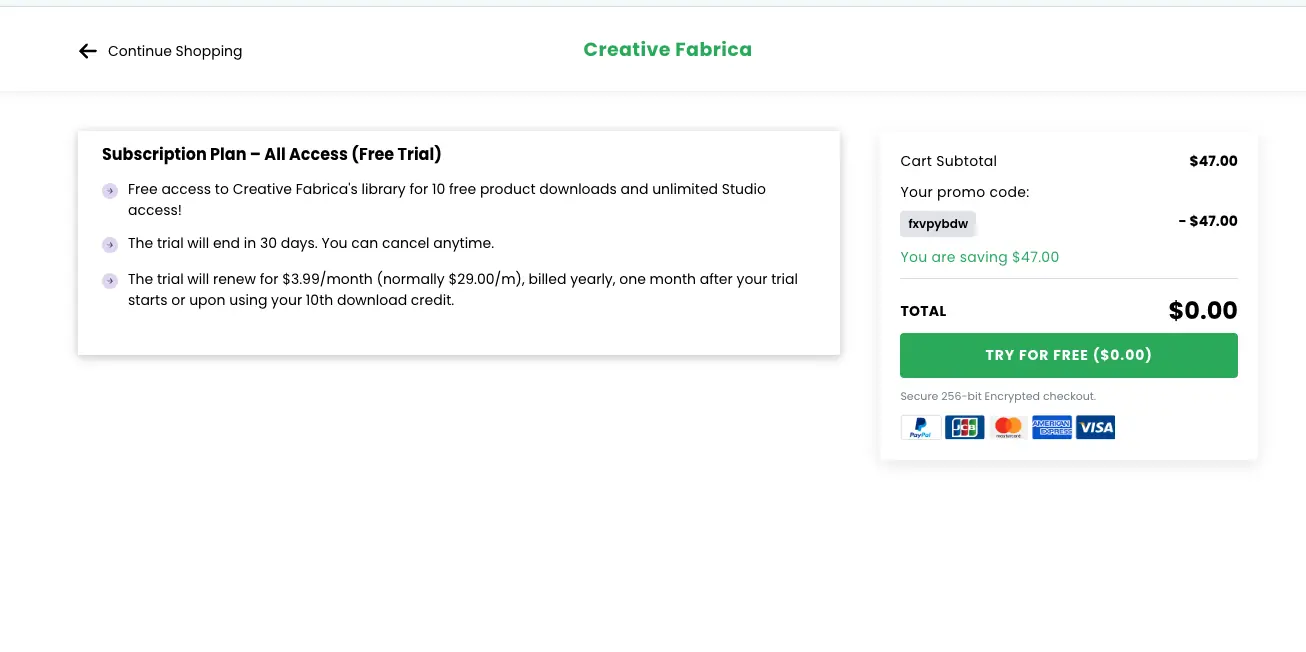Click the You are saving $47.00 text
The height and width of the screenshot is (652, 1306).
click(x=979, y=257)
